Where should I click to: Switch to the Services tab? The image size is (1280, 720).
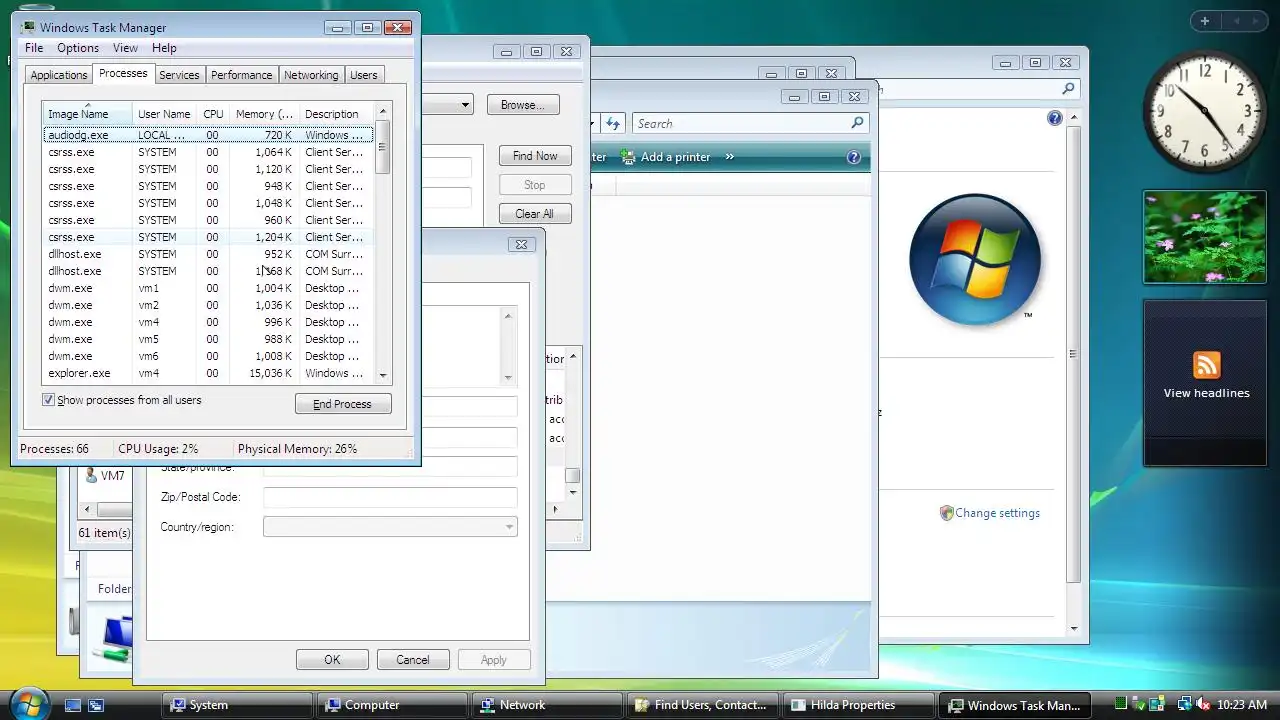point(179,75)
